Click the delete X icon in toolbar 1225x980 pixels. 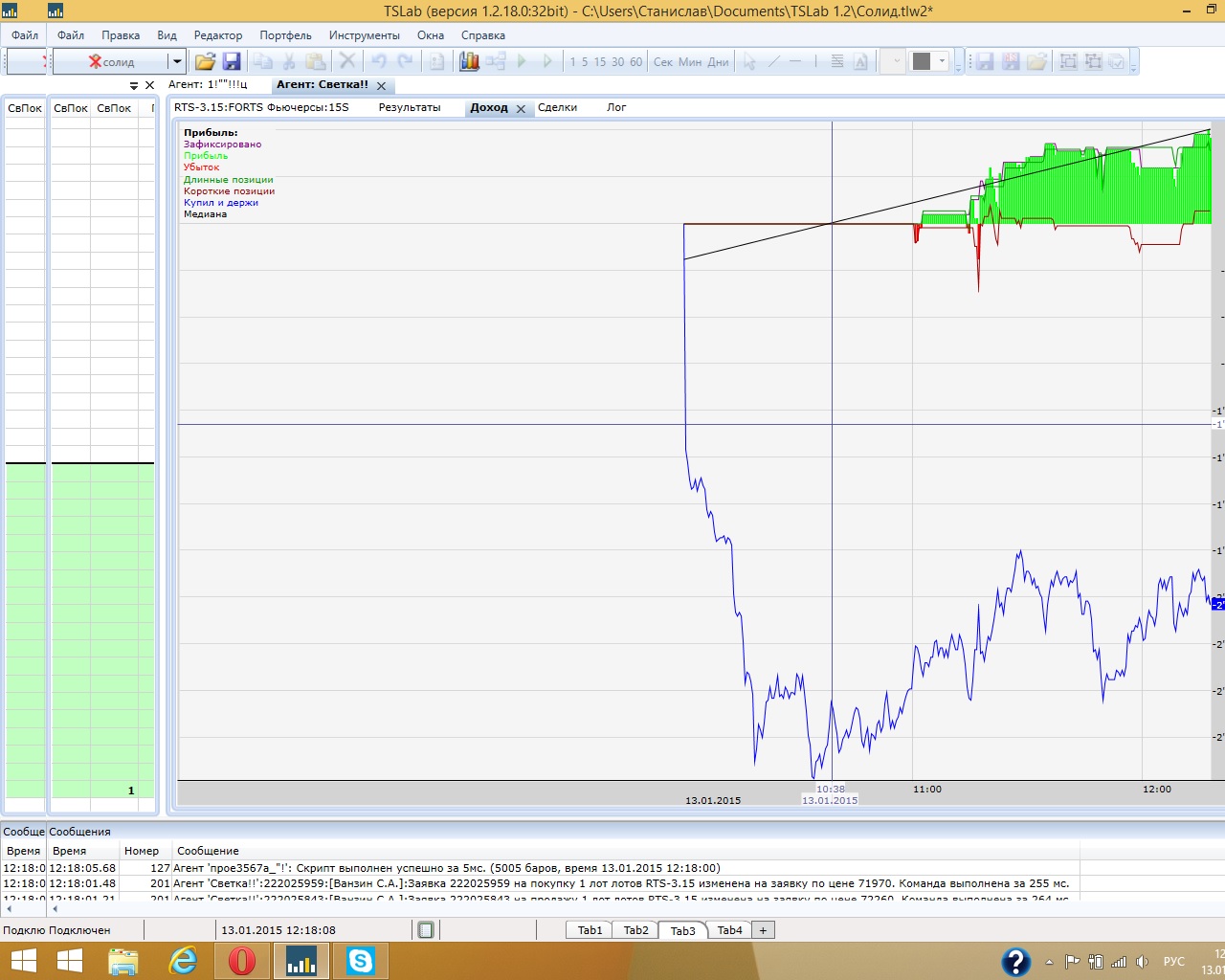tap(347, 61)
